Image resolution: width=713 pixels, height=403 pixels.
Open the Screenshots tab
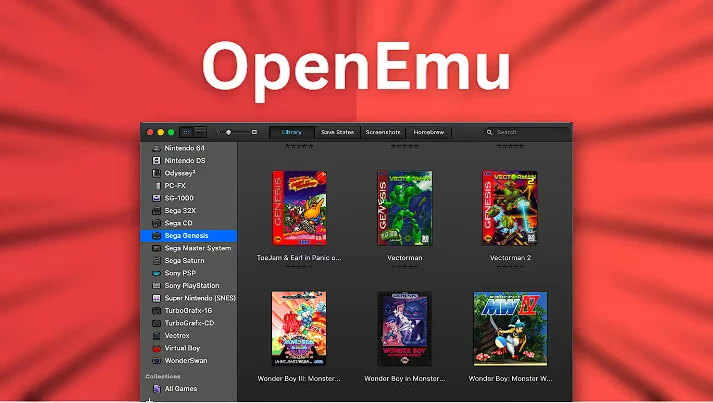click(383, 132)
